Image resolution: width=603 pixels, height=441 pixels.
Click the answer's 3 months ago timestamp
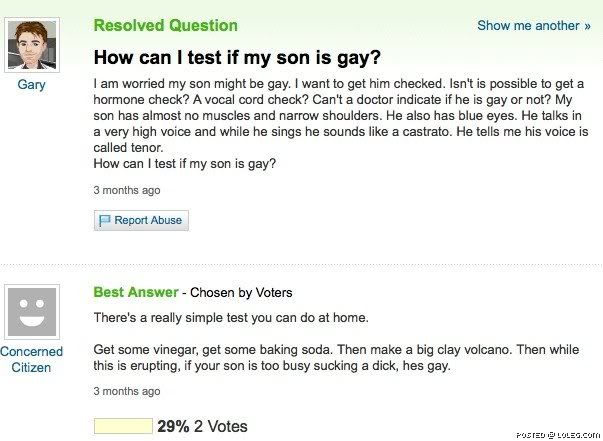point(126,391)
